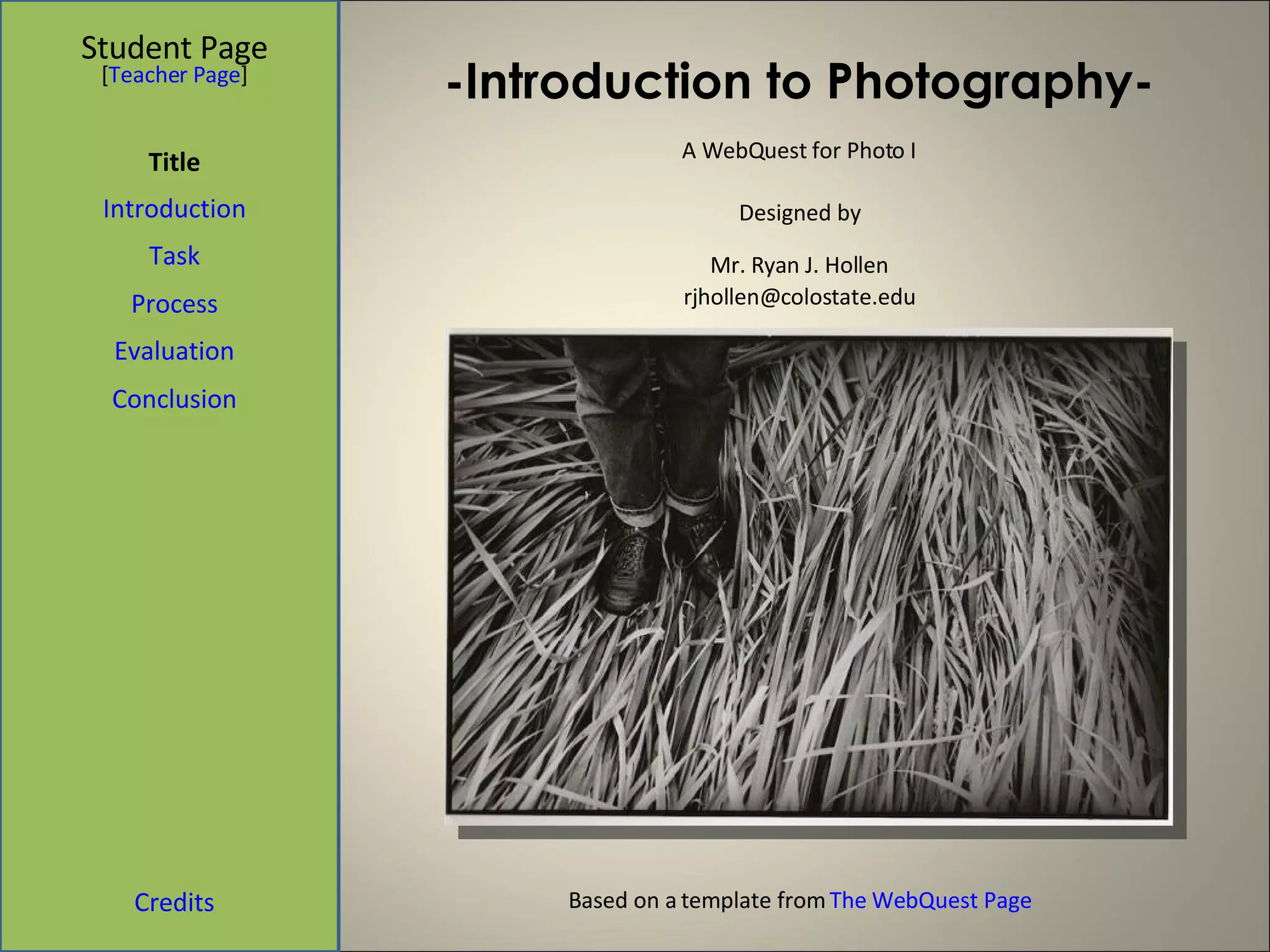Click the rjhollen@colostate.edu email text
This screenshot has height=952, width=1270.
point(799,297)
